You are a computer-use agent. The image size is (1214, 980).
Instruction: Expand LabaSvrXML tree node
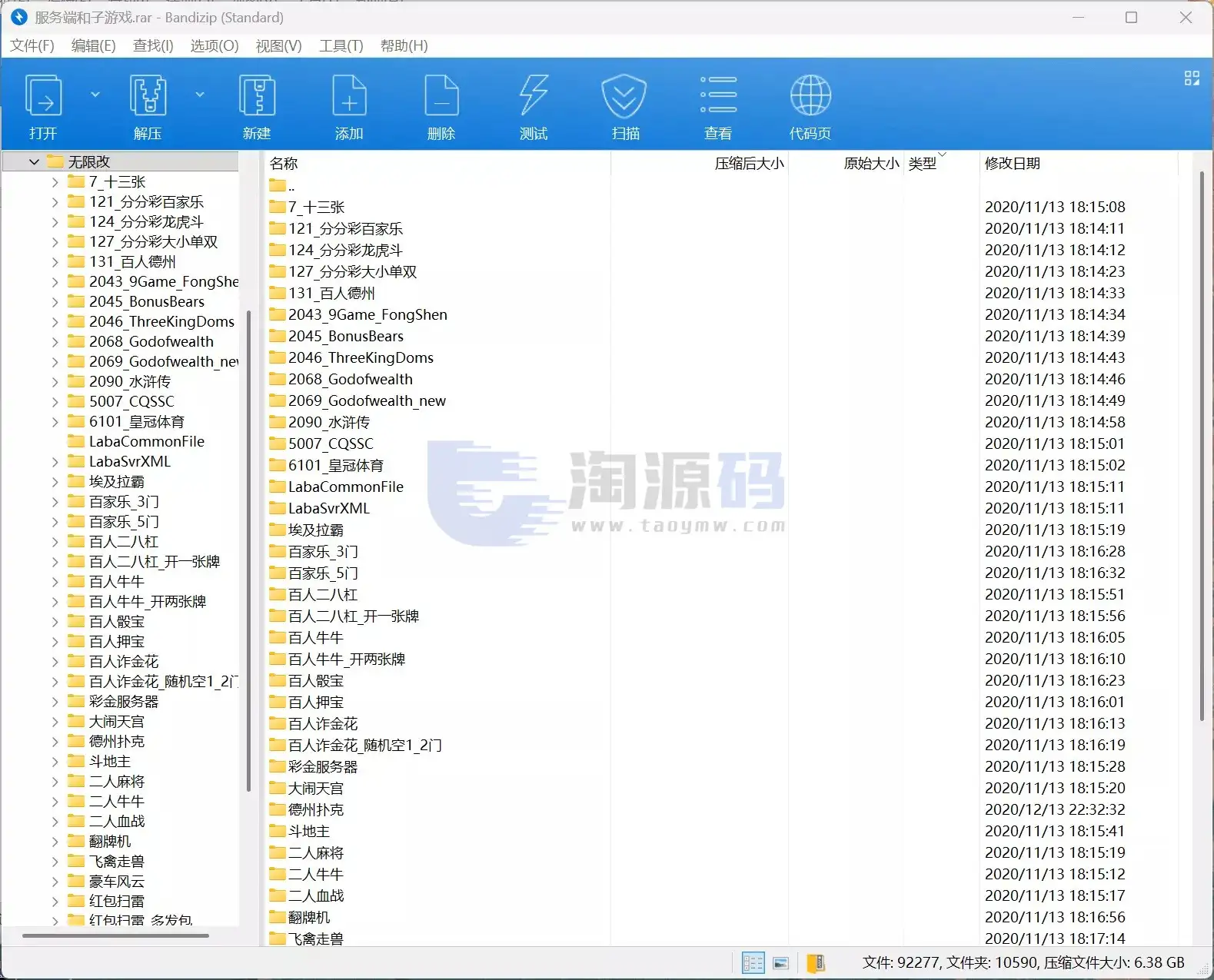pyautogui.click(x=55, y=462)
